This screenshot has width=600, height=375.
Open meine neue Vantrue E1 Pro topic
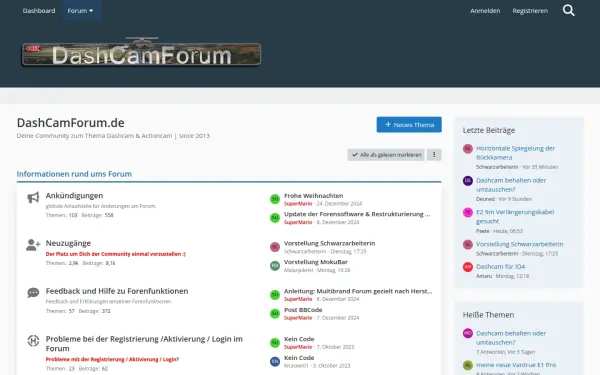(x=516, y=365)
